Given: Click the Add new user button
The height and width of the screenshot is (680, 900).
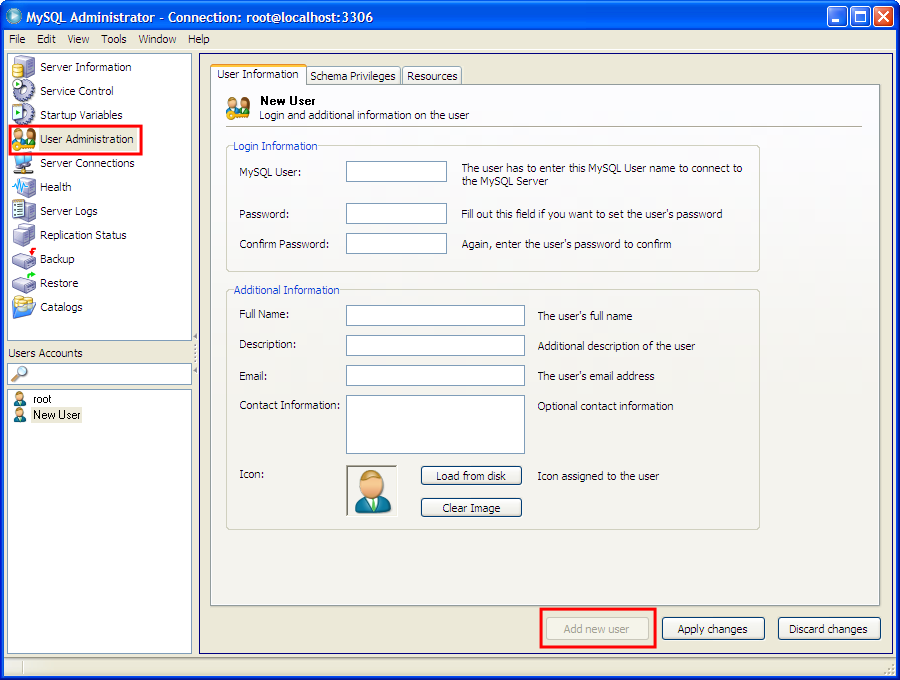Looking at the screenshot, I should click(597, 629).
